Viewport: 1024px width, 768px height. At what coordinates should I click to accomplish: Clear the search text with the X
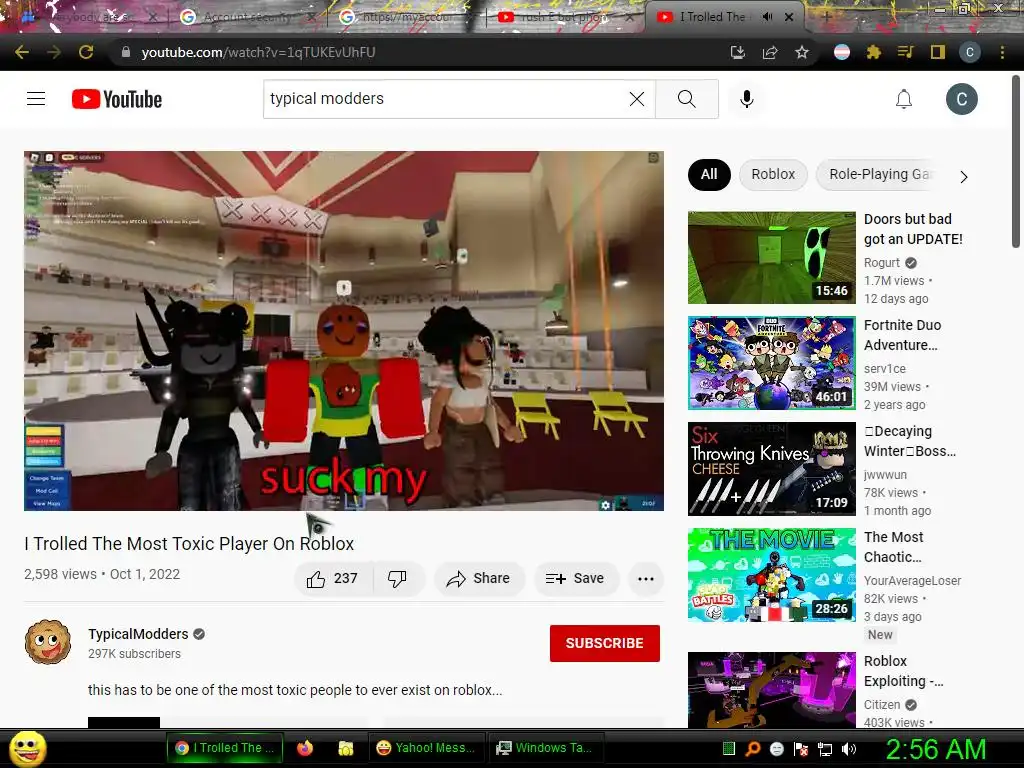click(x=637, y=99)
